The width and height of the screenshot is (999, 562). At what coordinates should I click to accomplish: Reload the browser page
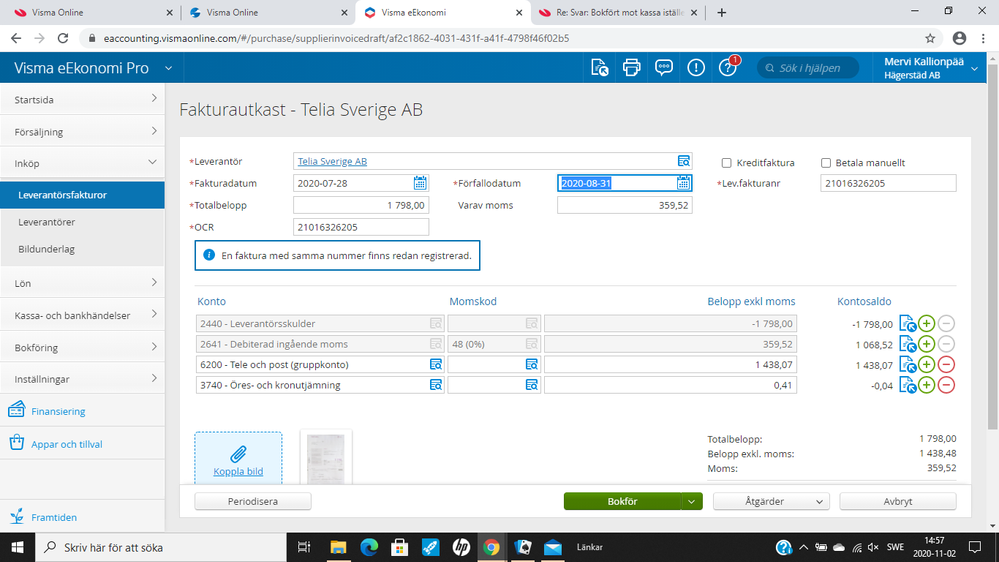coord(62,38)
